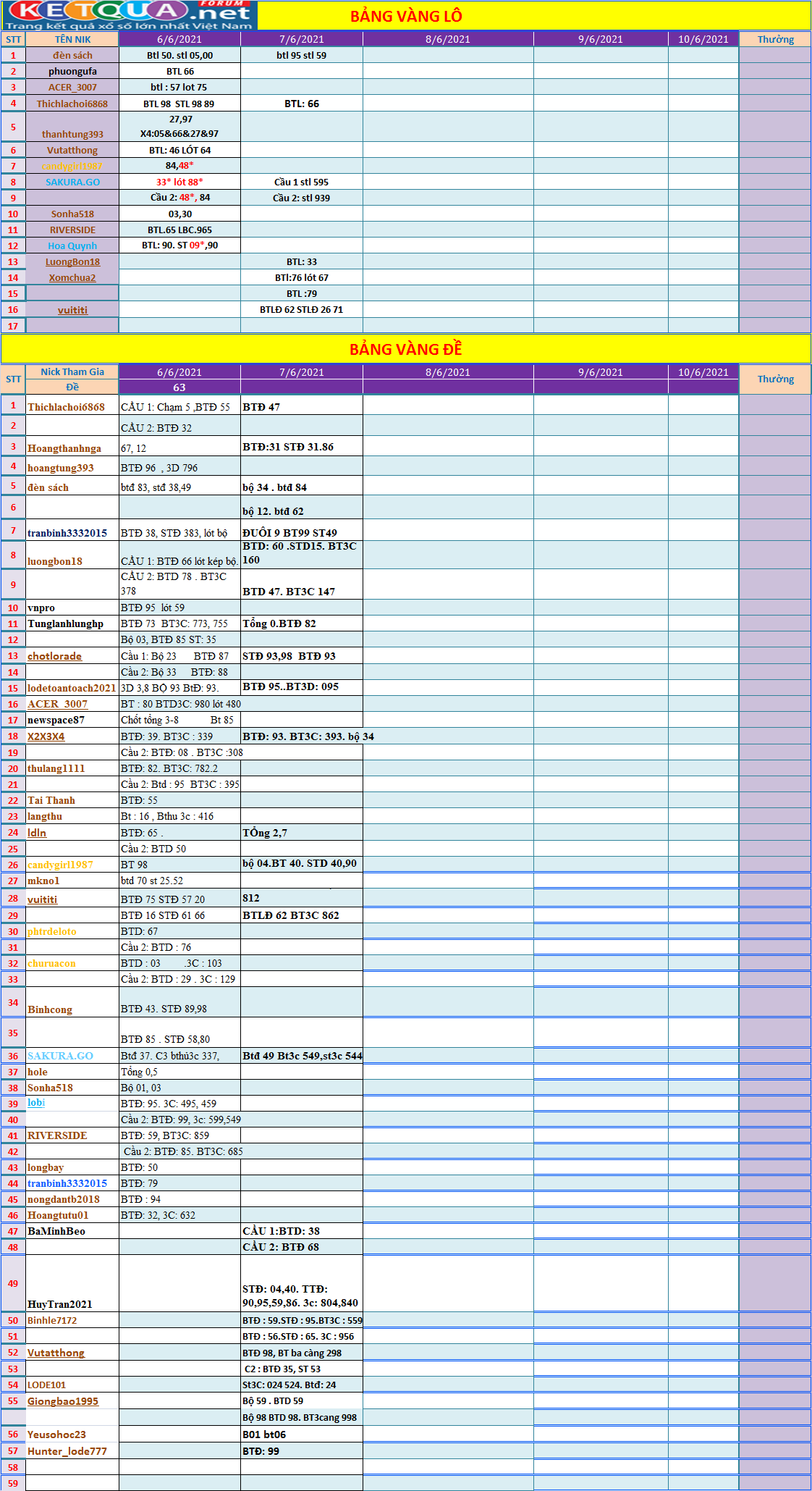
Task: Select the cell "Cầu 2: stl 939"
Action: pyautogui.click(x=302, y=198)
